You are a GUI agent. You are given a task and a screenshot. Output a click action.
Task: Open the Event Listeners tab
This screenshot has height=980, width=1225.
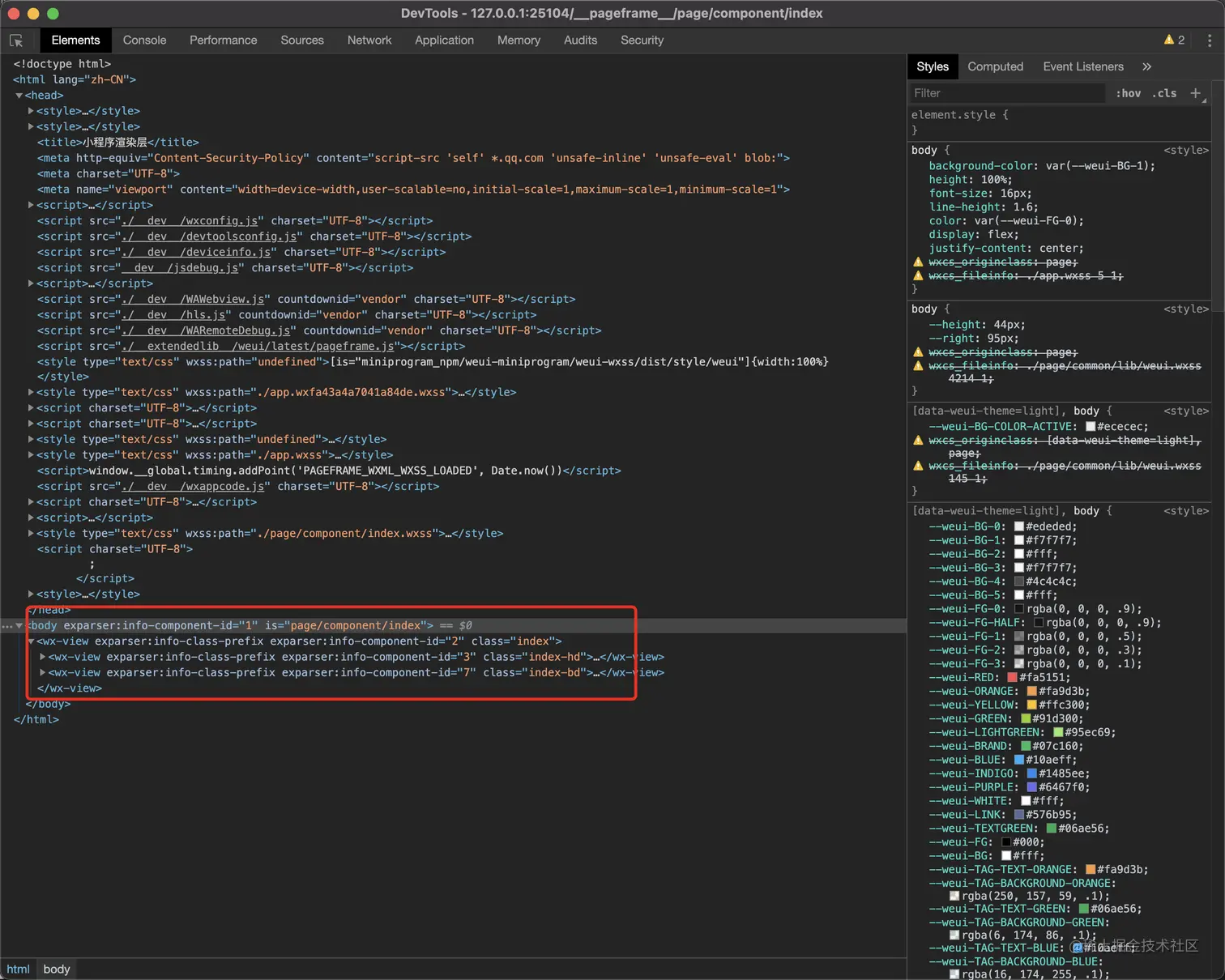[x=1083, y=66]
